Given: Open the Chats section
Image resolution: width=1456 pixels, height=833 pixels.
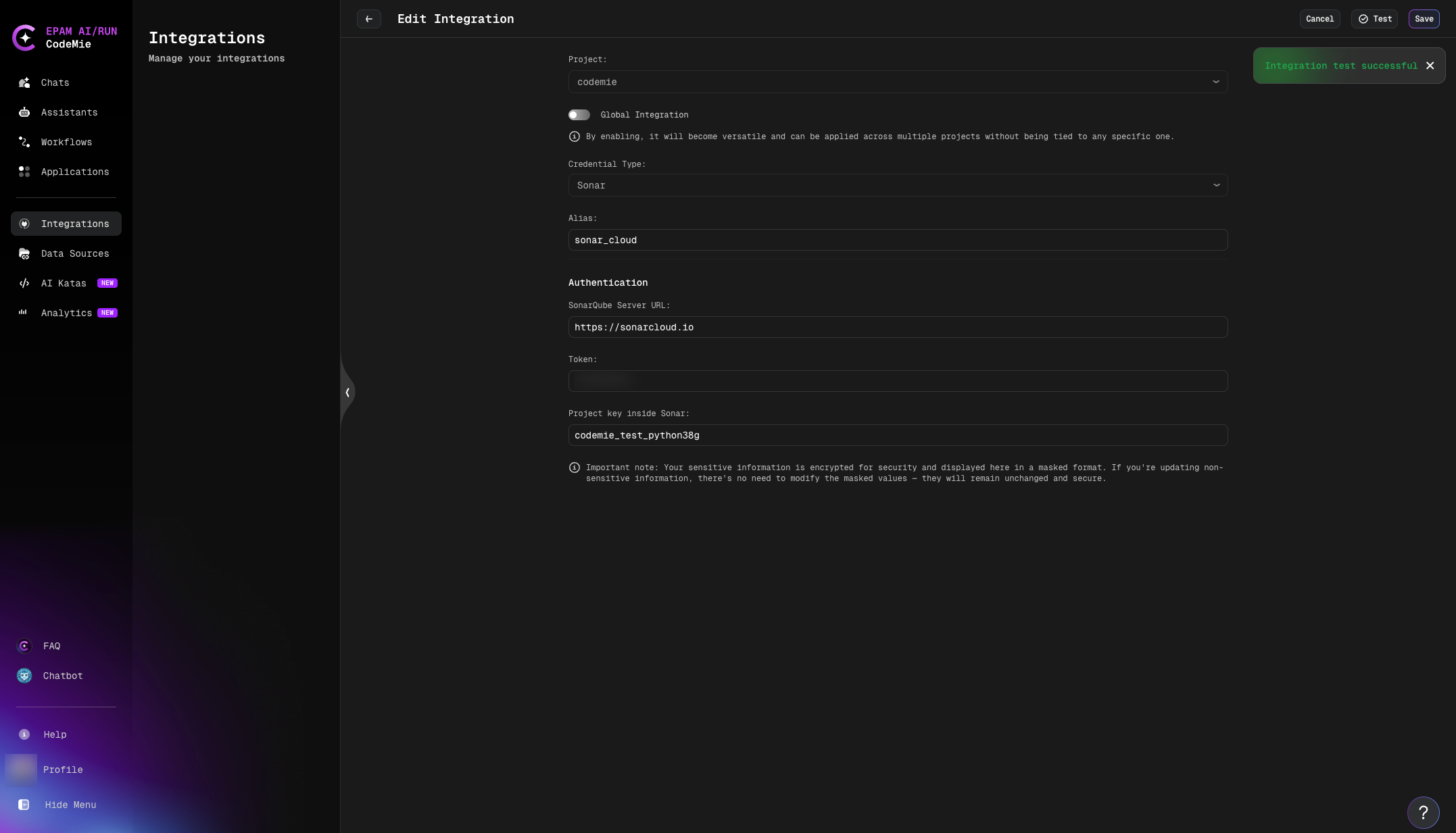Looking at the screenshot, I should [x=54, y=82].
